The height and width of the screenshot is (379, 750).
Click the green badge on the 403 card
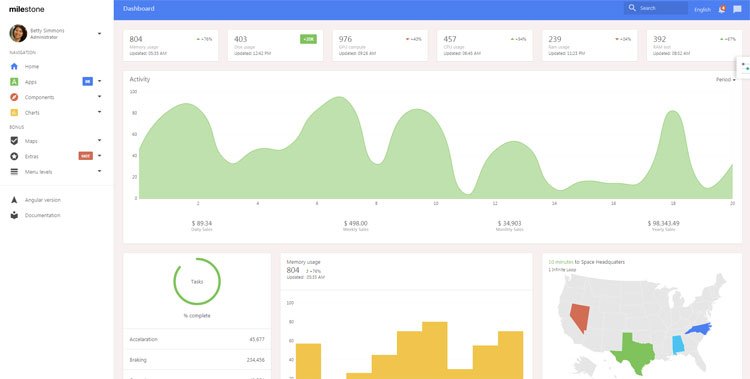click(x=308, y=39)
